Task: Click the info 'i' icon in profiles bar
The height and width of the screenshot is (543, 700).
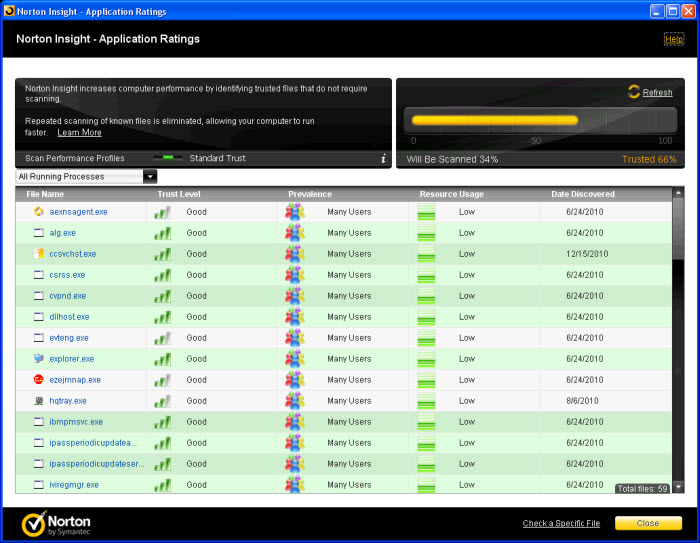Action: pyautogui.click(x=383, y=158)
